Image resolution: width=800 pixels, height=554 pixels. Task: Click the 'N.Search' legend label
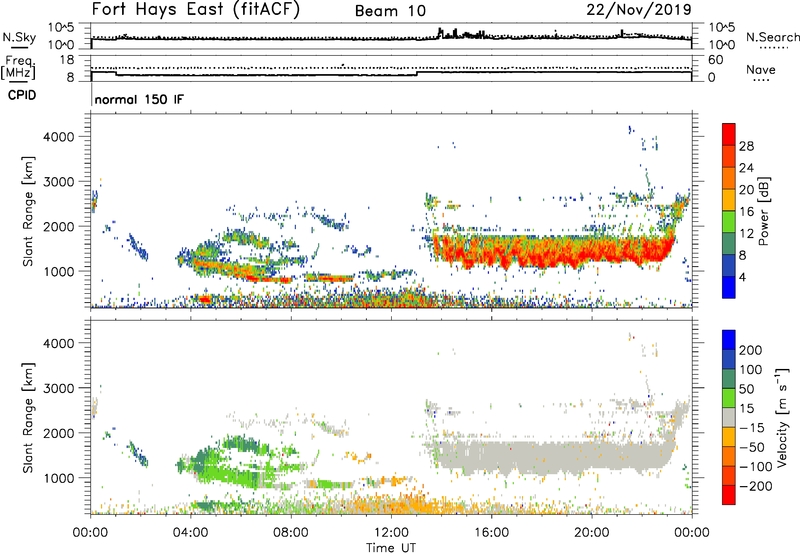click(772, 37)
